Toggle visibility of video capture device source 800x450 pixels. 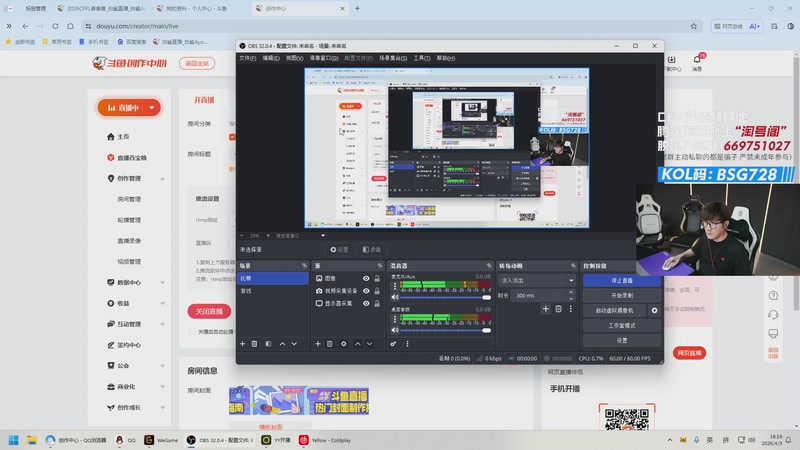(366, 291)
